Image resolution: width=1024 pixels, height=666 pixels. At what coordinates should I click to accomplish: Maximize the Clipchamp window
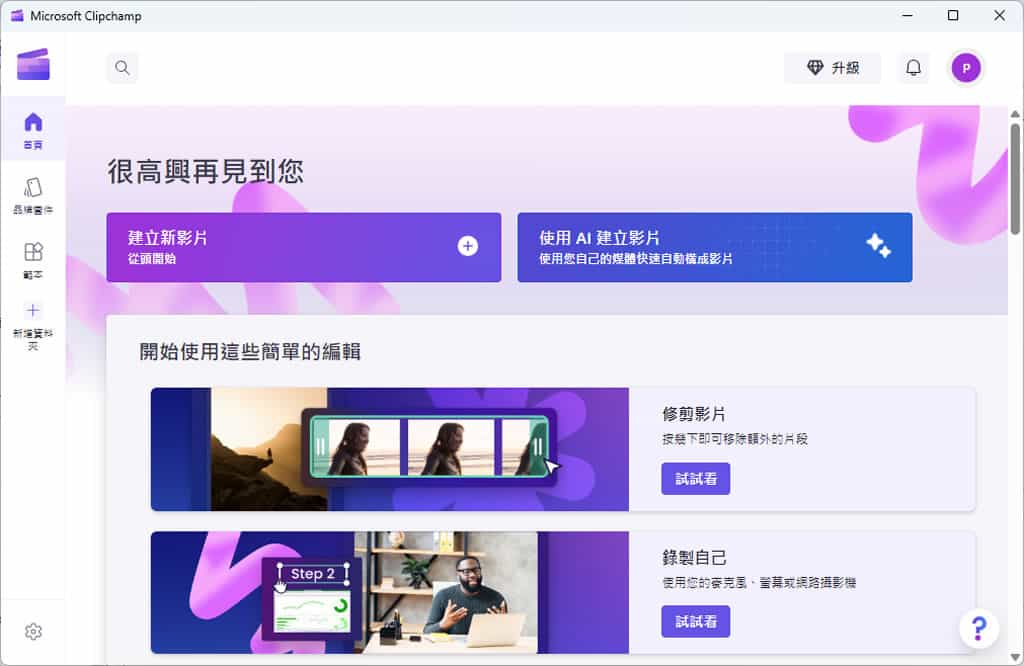pyautogui.click(x=953, y=16)
